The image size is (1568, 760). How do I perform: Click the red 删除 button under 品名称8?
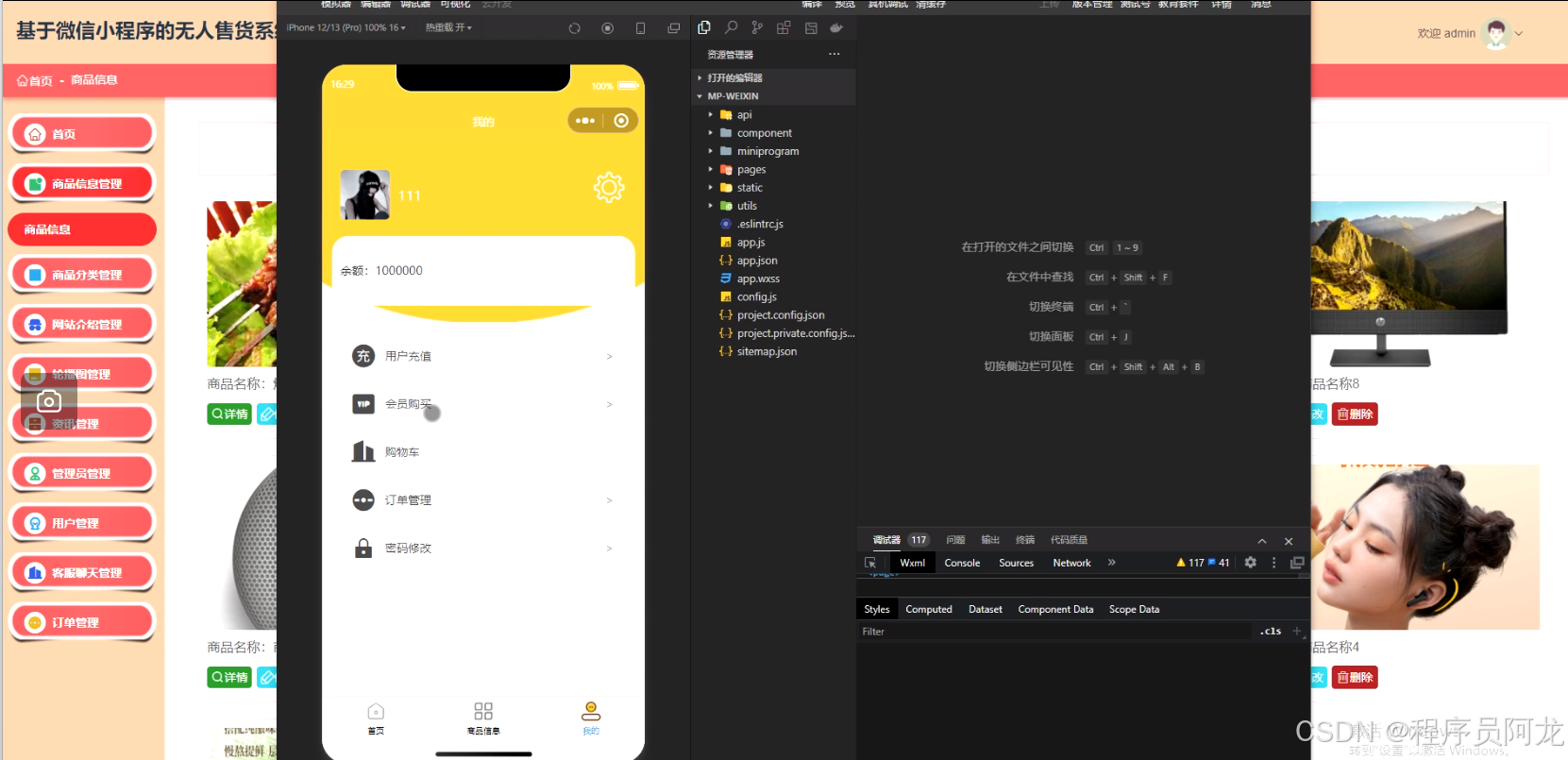point(1355,414)
